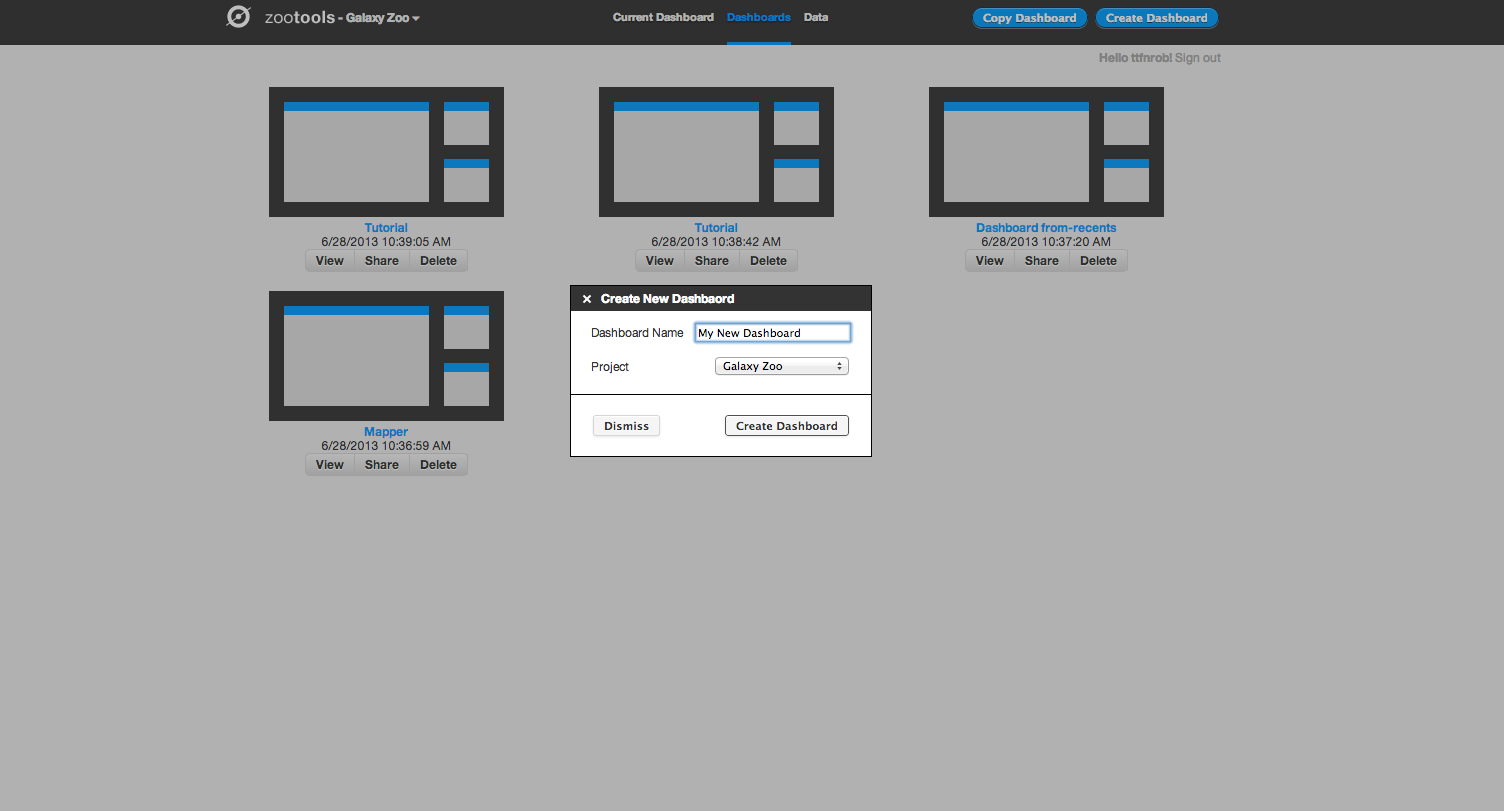Select the Dashboards tab
Screen dimensions: 1504x811
click(758, 17)
